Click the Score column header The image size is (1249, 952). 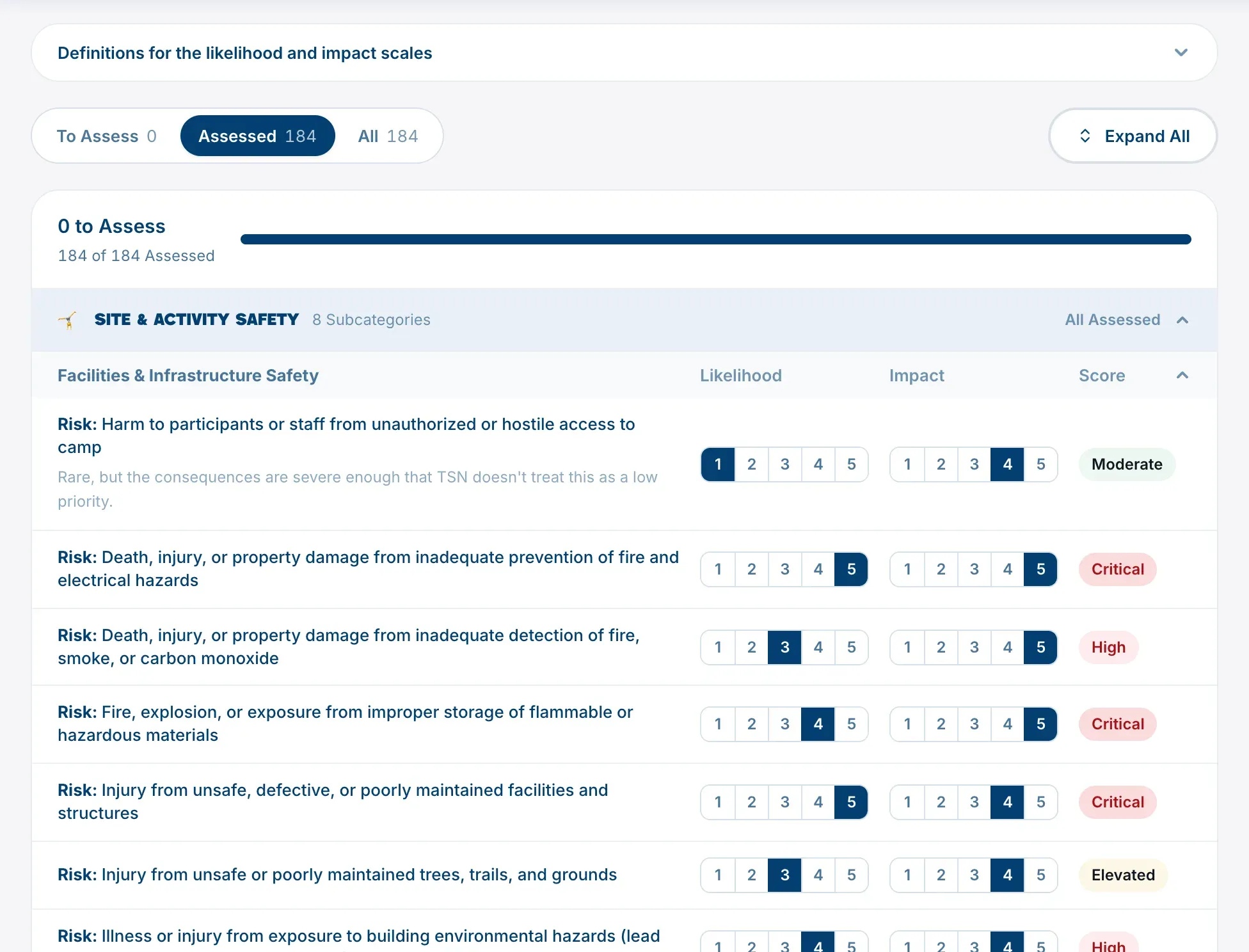tap(1101, 376)
